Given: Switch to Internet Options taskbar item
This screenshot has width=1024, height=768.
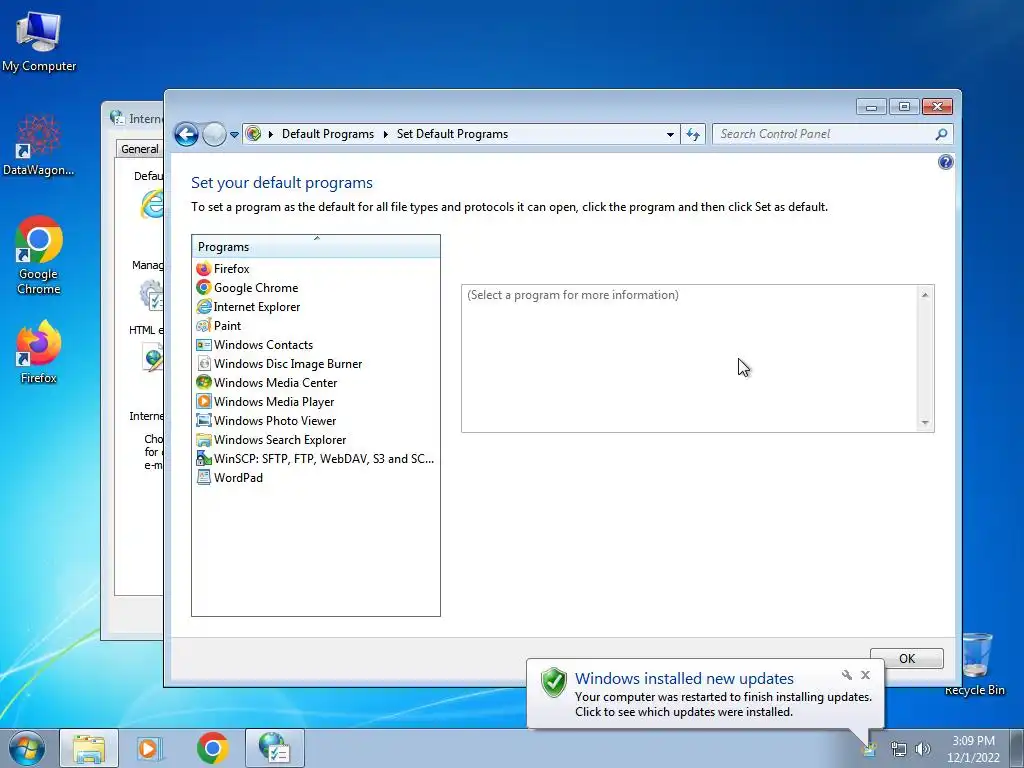Looking at the screenshot, I should tap(275, 748).
